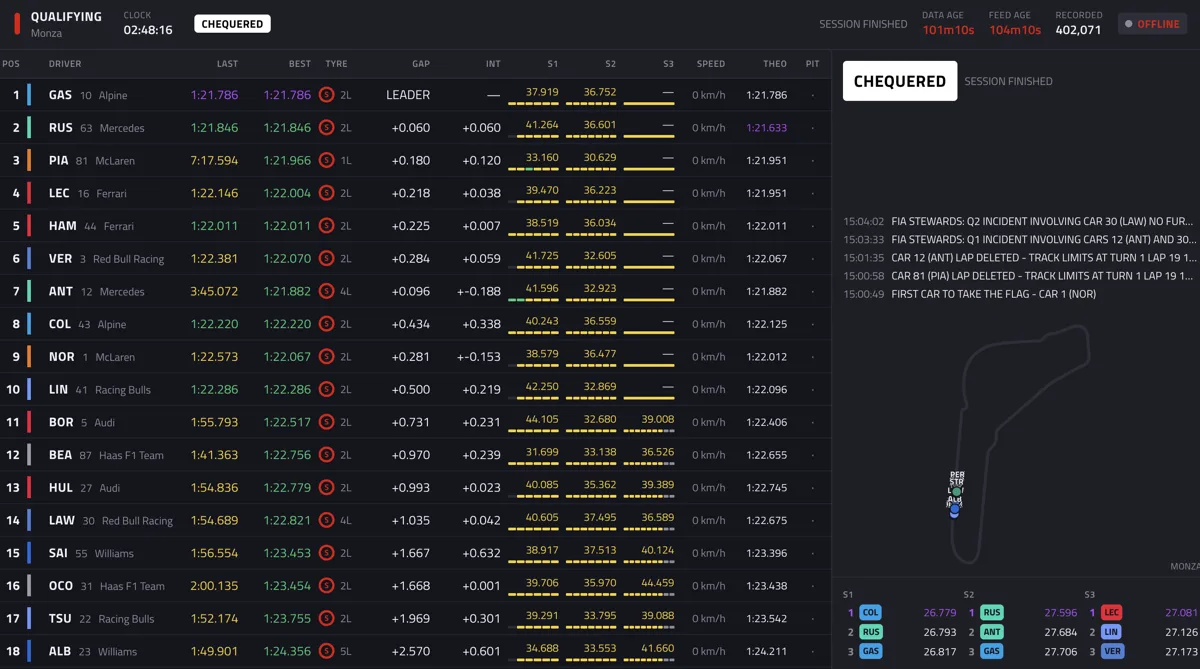This screenshot has width=1200, height=669.
Task: Click the INT column header
Action: pyautogui.click(x=493, y=64)
